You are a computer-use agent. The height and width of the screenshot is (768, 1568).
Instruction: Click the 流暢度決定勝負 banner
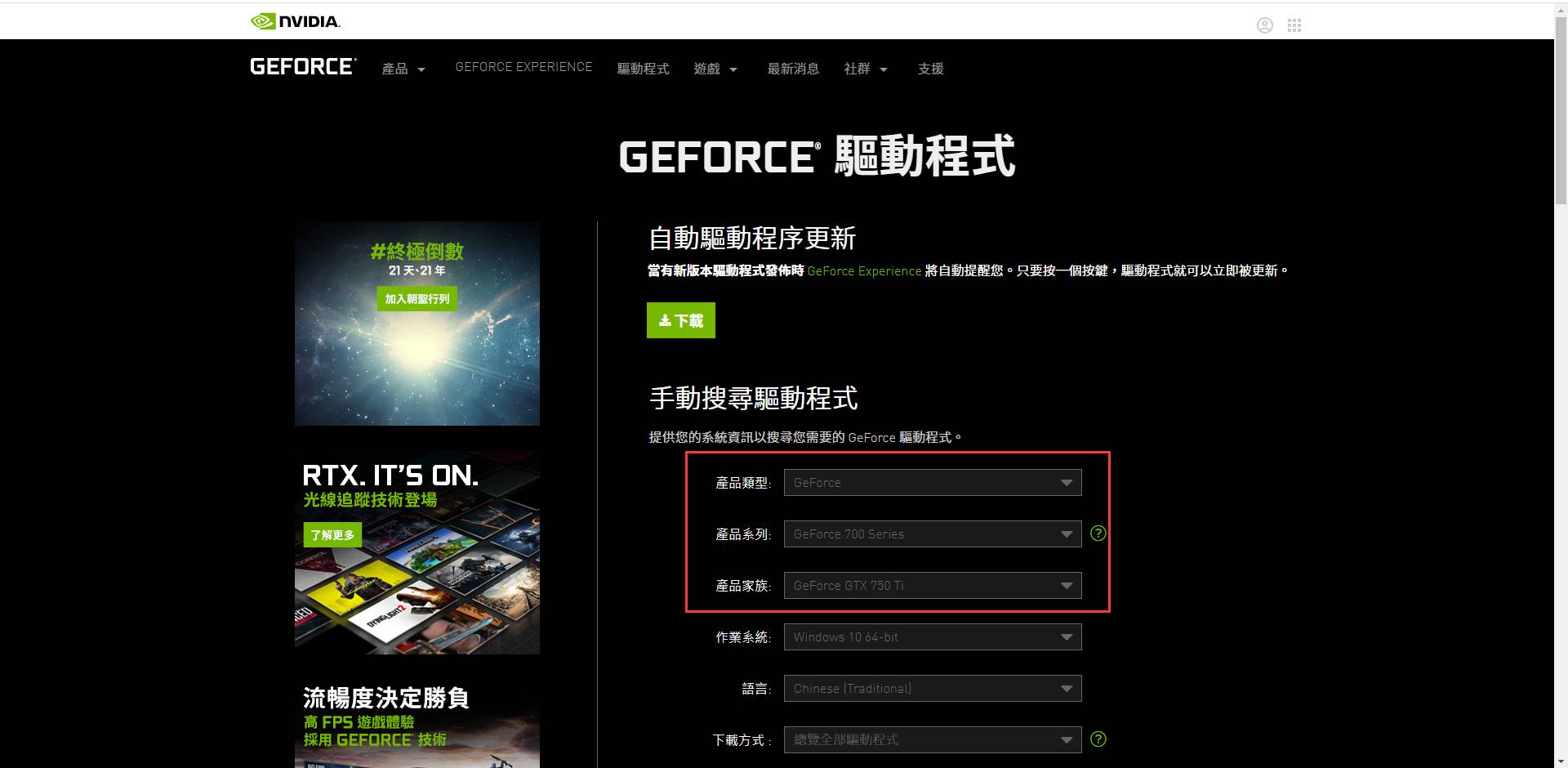[417, 723]
